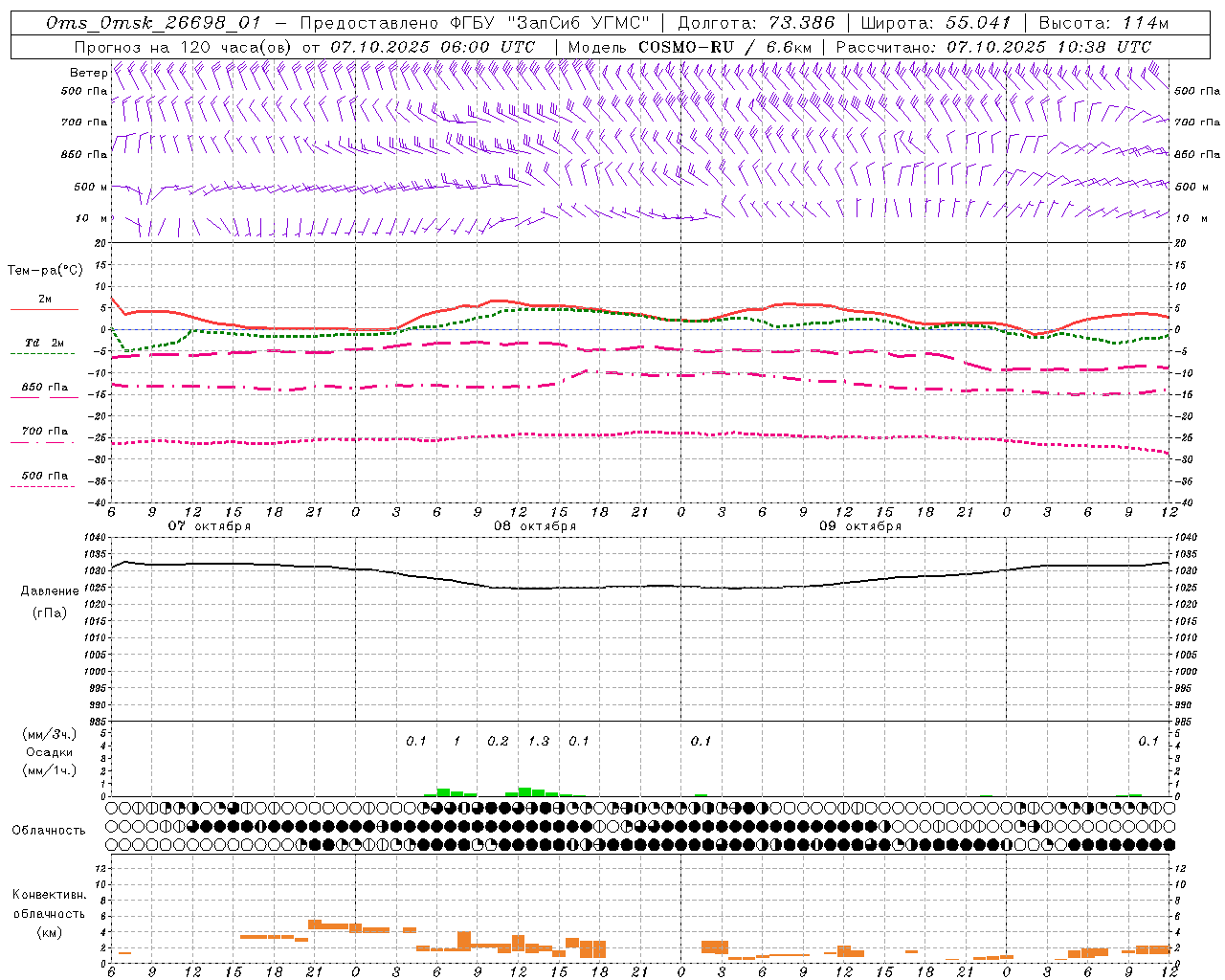Click the Долгота: 73.386 value

[756, 23]
